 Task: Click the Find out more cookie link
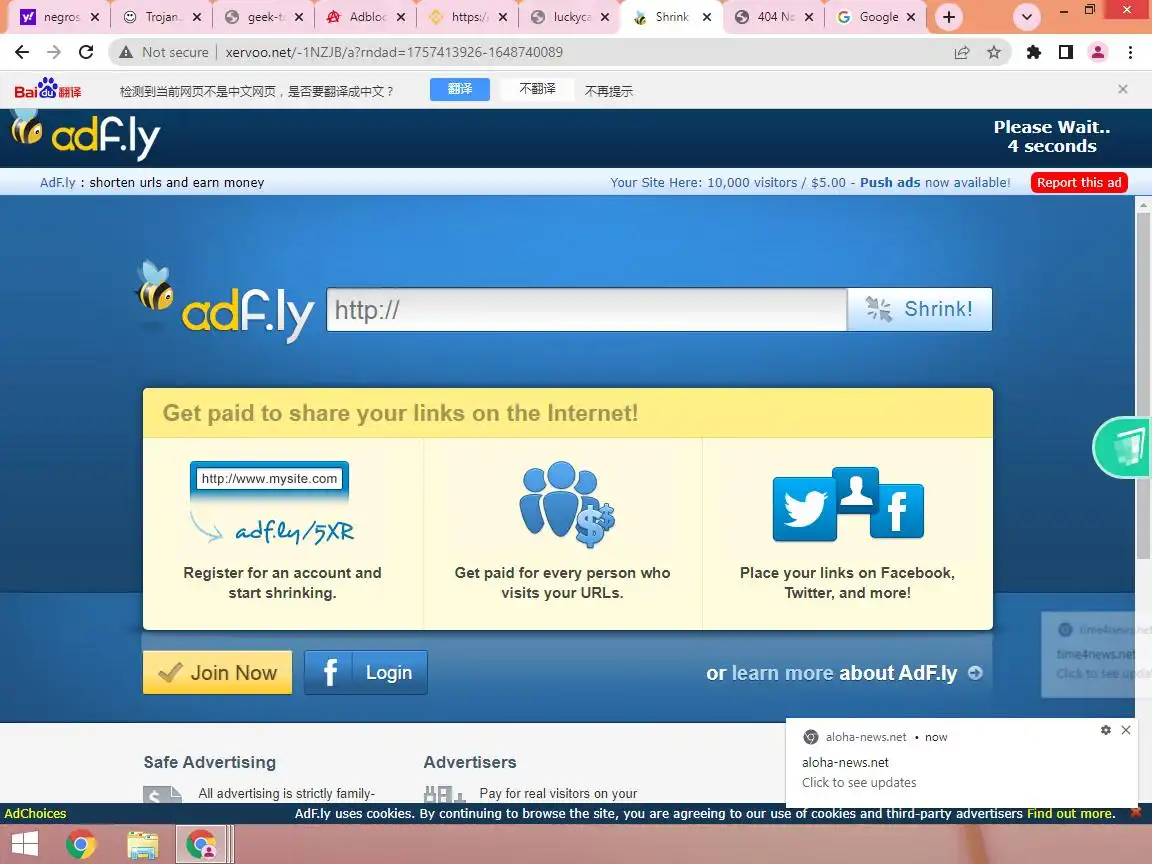click(1070, 813)
